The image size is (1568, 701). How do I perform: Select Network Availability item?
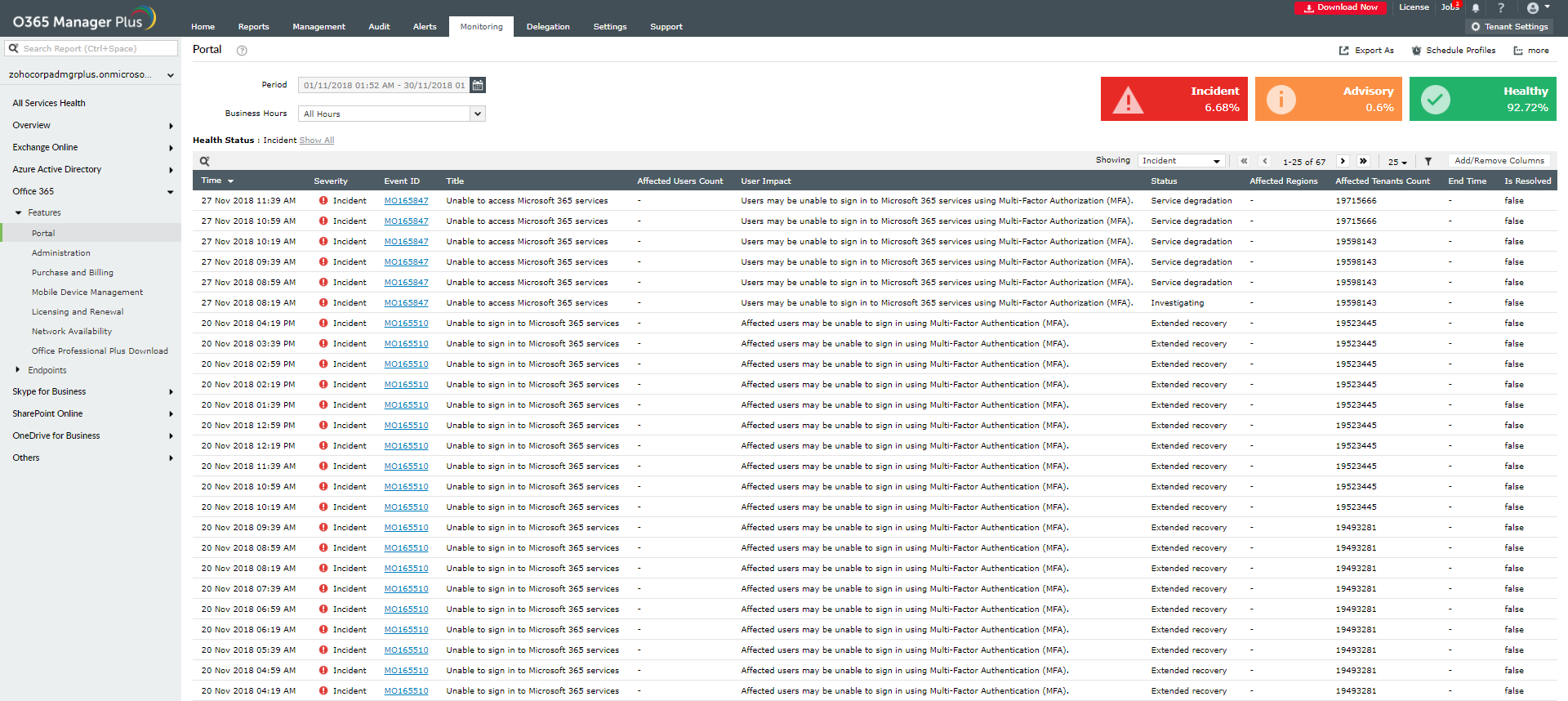coord(72,332)
